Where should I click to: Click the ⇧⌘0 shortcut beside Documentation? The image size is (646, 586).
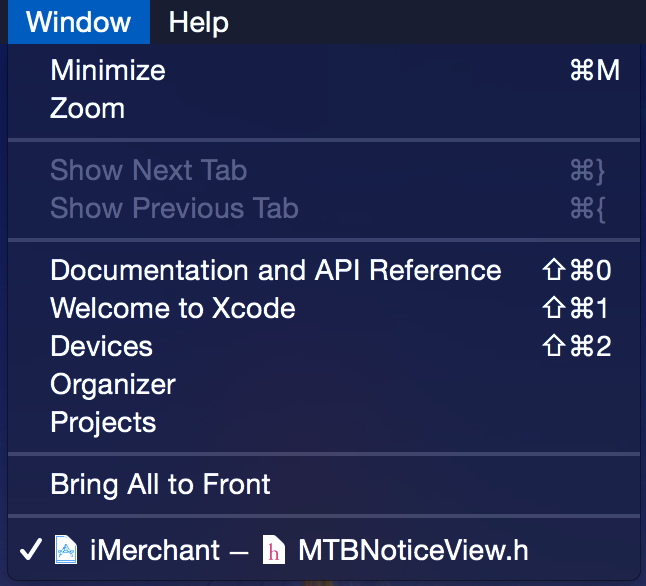click(x=575, y=270)
